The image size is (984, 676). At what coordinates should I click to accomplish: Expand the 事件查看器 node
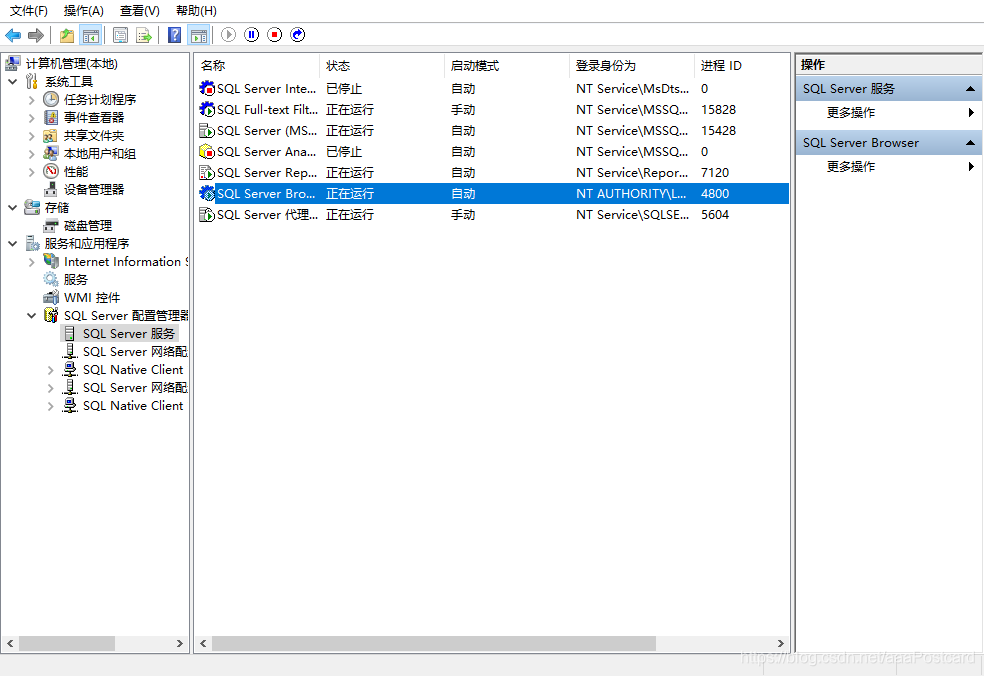point(31,117)
